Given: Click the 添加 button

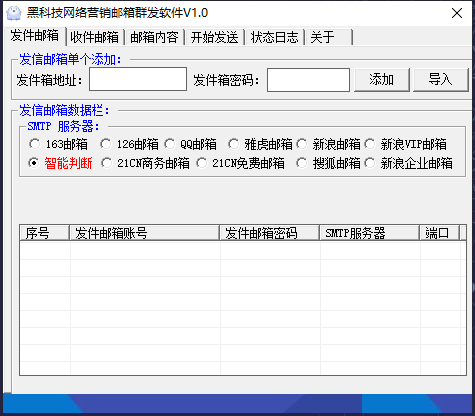Looking at the screenshot, I should [382, 80].
